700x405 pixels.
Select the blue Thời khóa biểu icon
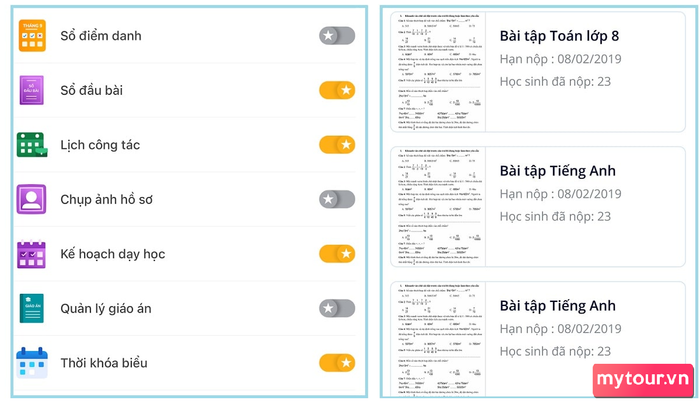click(32, 362)
